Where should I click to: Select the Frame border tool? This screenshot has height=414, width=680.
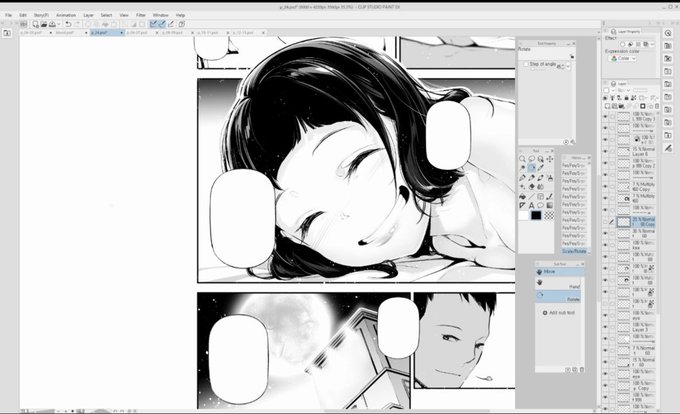pyautogui.click(x=540, y=196)
